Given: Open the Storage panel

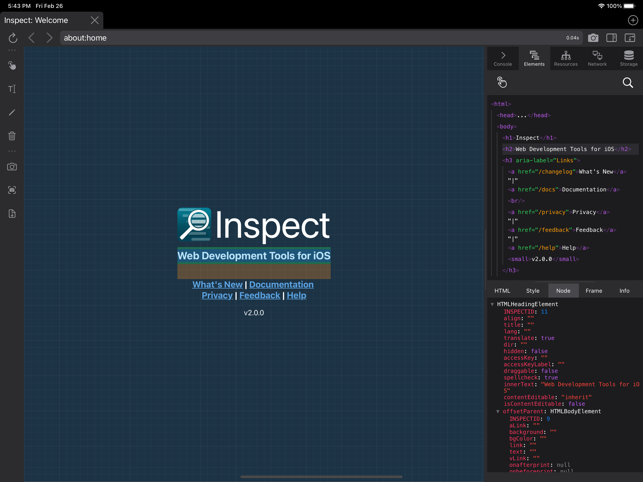Looking at the screenshot, I should point(628,58).
